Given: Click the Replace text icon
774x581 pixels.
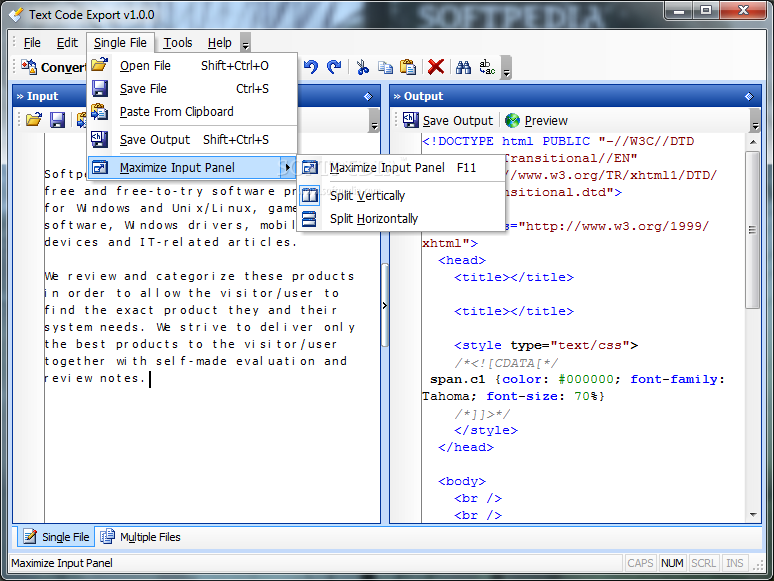Looking at the screenshot, I should (x=487, y=67).
